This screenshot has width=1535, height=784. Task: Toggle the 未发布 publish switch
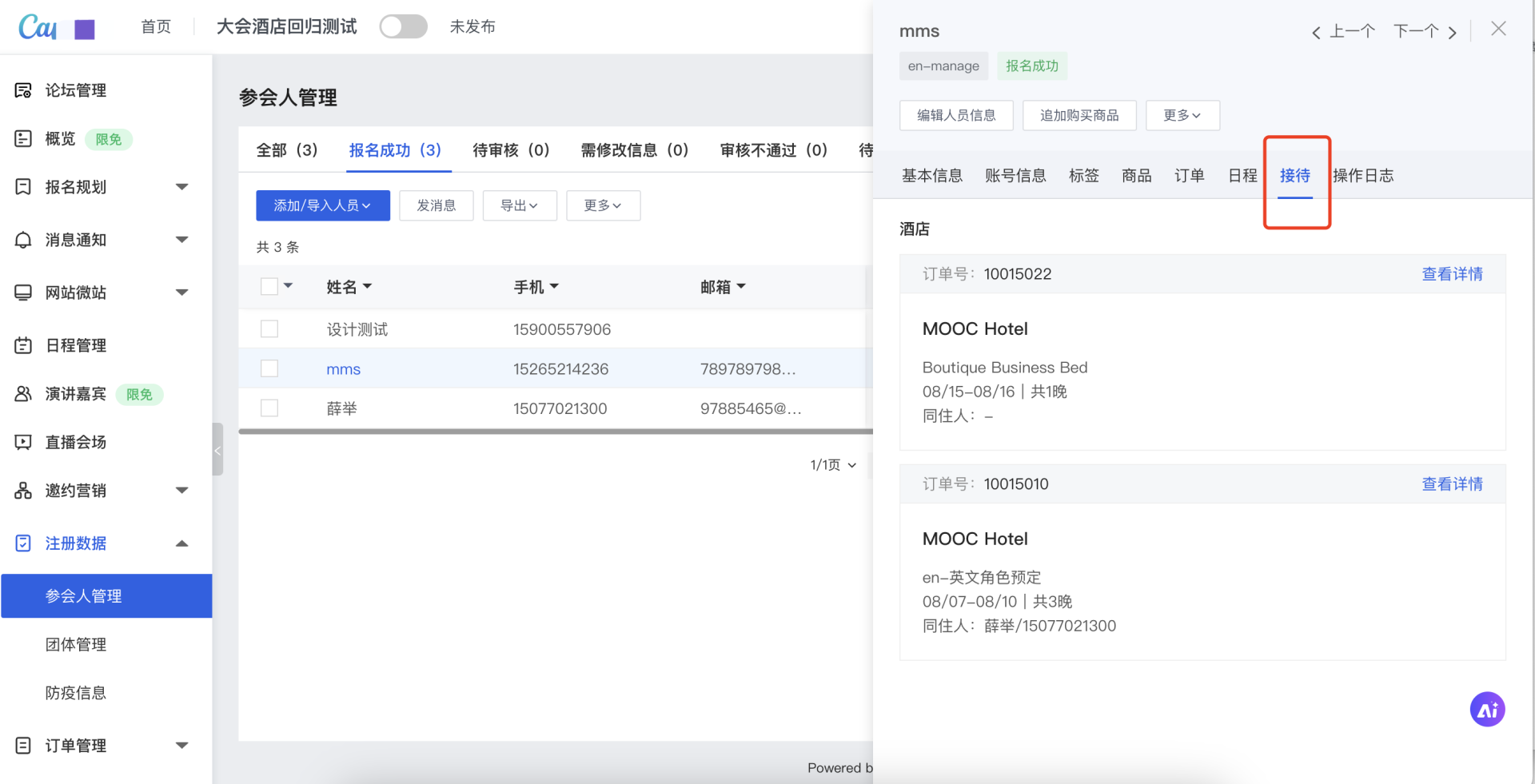click(x=403, y=26)
